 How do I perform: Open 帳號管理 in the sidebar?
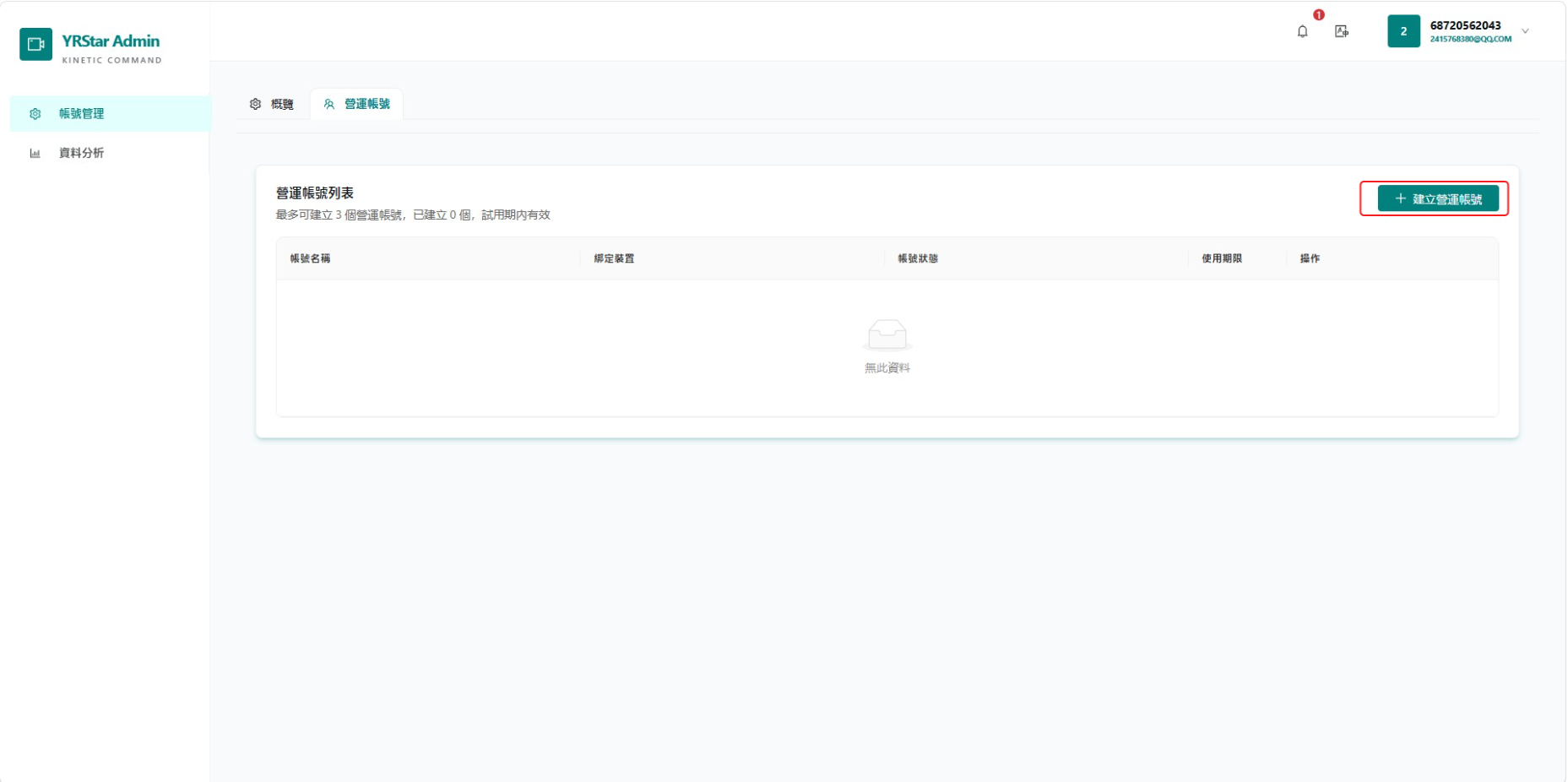click(110, 113)
